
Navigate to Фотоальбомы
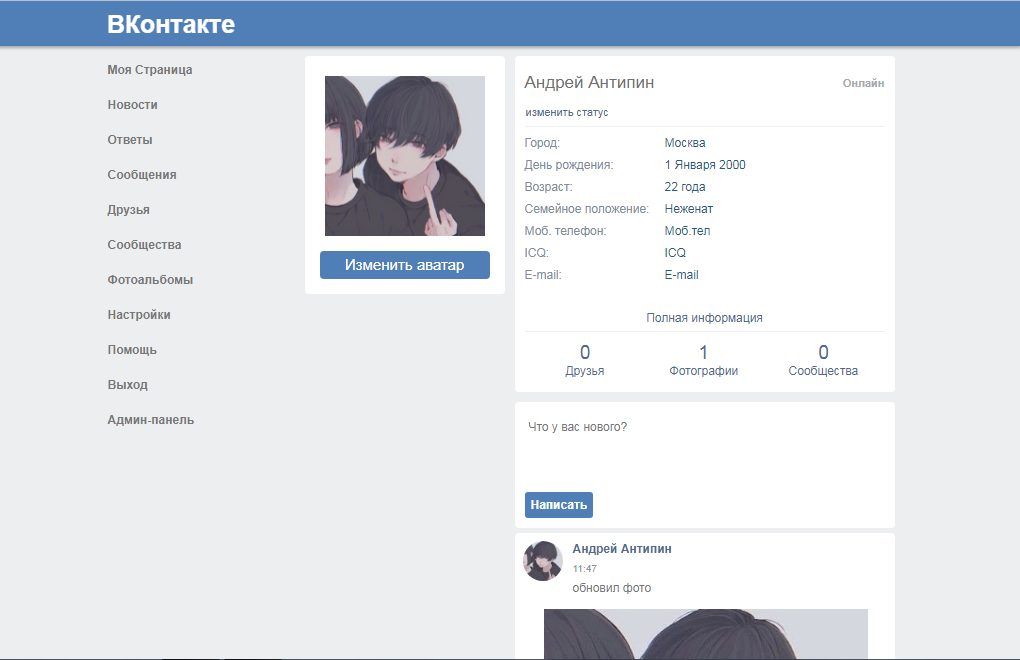tap(150, 280)
